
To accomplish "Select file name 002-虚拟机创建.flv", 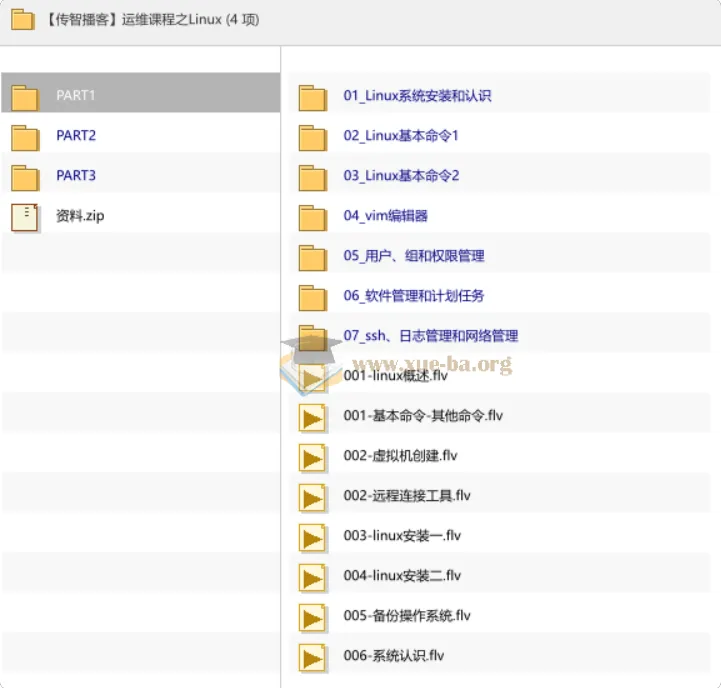I will 401,456.
